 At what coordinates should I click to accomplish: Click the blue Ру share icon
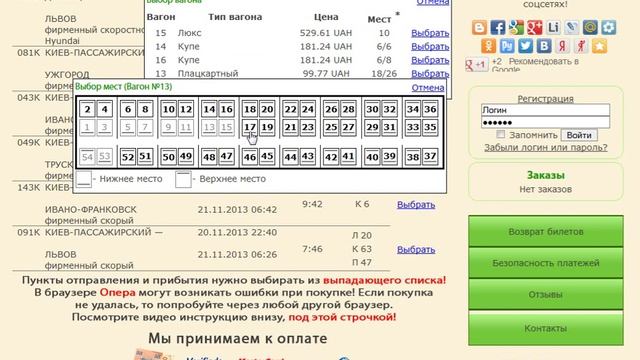[x=507, y=46]
